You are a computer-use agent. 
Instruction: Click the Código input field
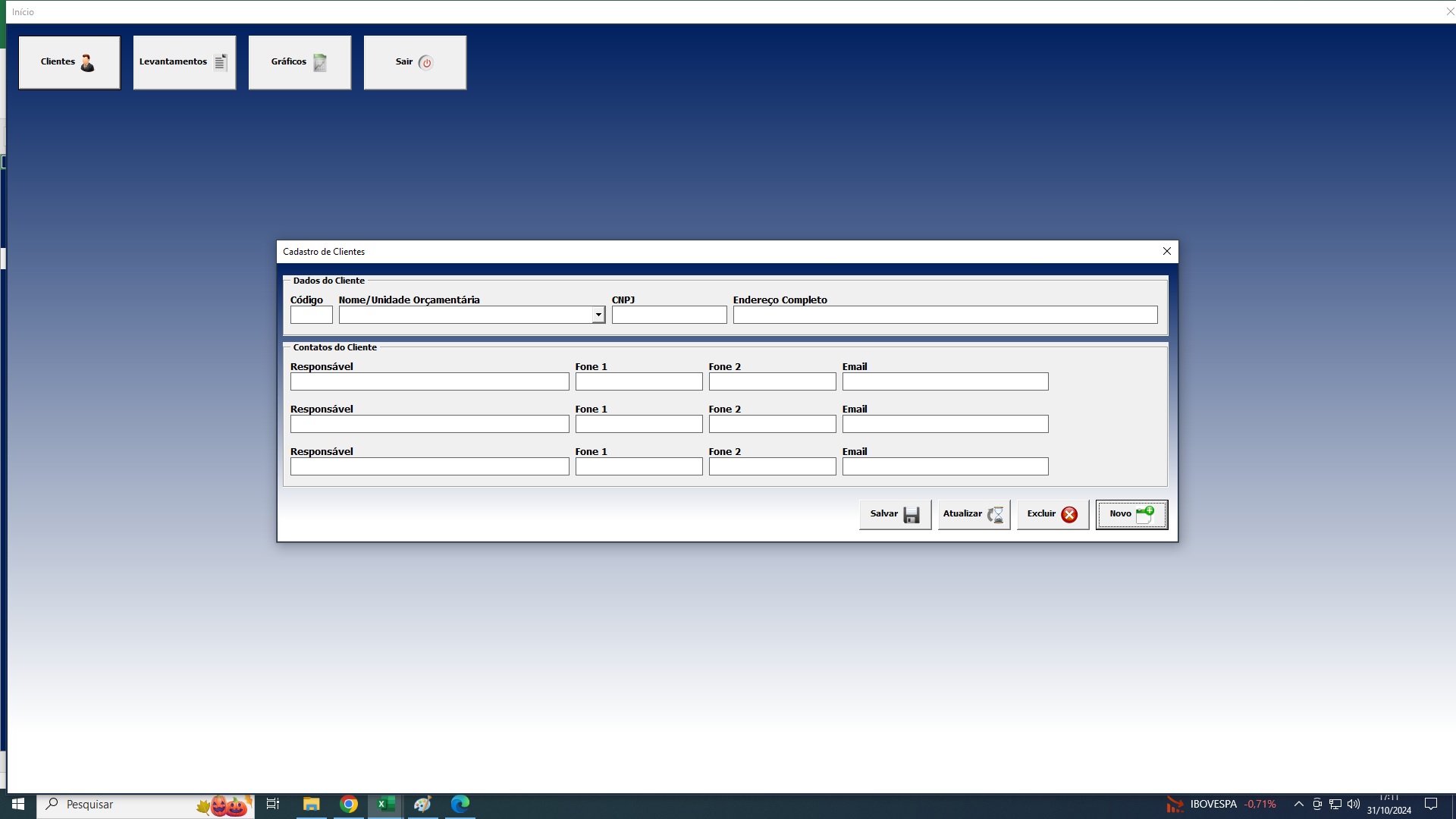coord(311,315)
